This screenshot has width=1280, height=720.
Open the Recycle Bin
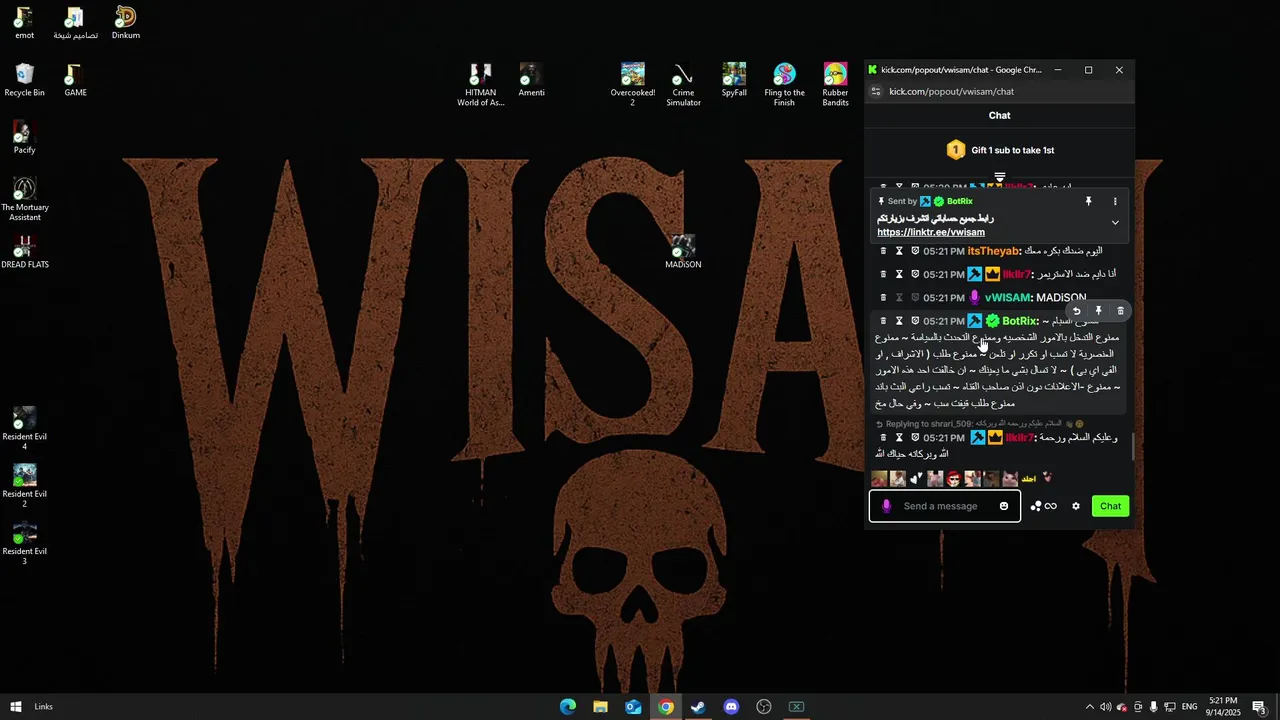[24, 80]
